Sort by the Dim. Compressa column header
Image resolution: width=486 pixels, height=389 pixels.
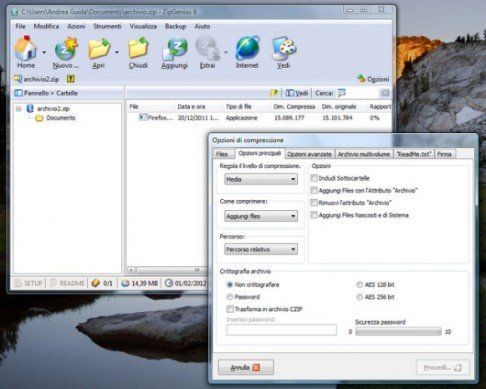coord(294,107)
